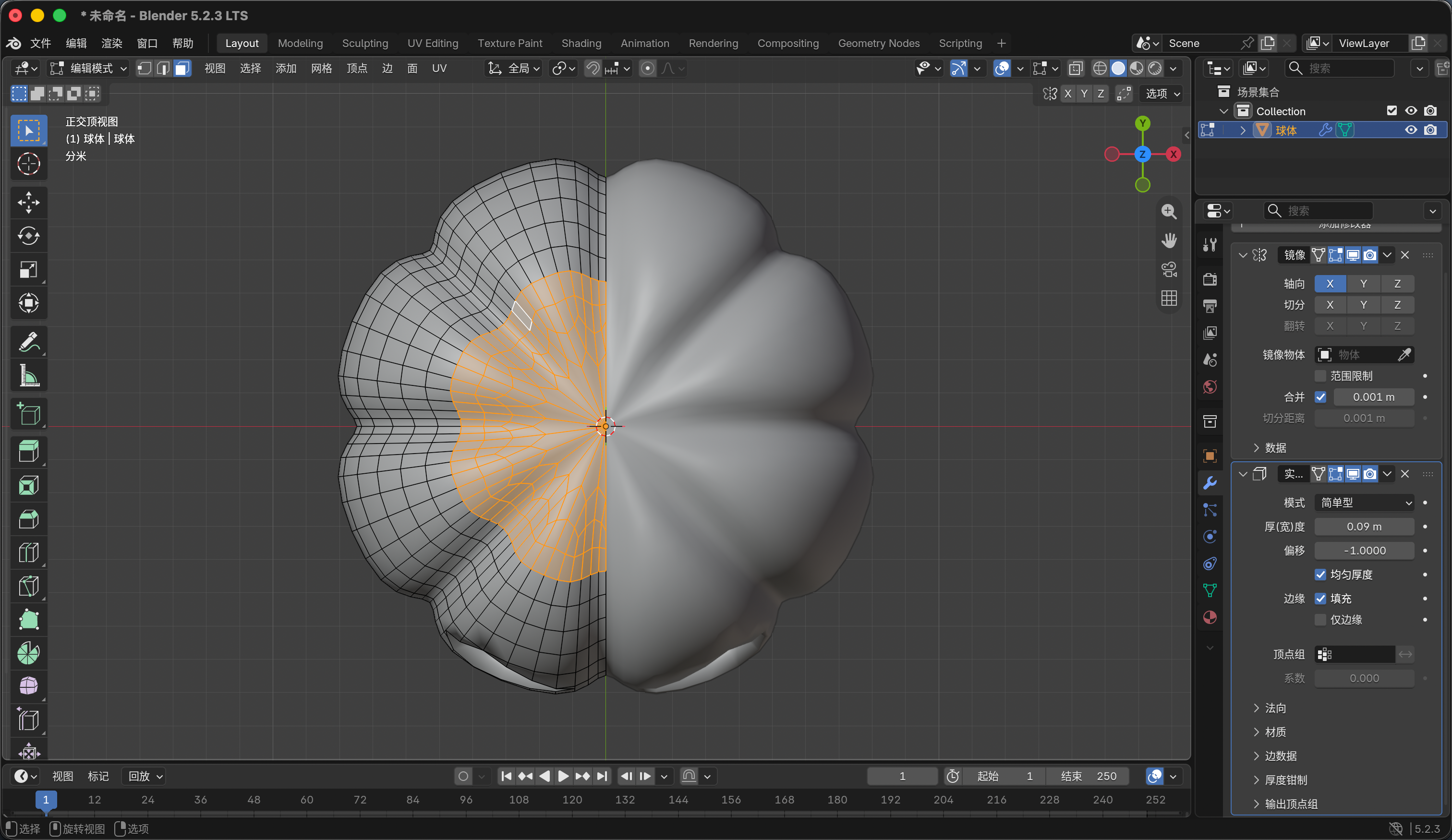Click the zoom view magnifier icon
The width and height of the screenshot is (1452, 840).
click(x=1169, y=212)
